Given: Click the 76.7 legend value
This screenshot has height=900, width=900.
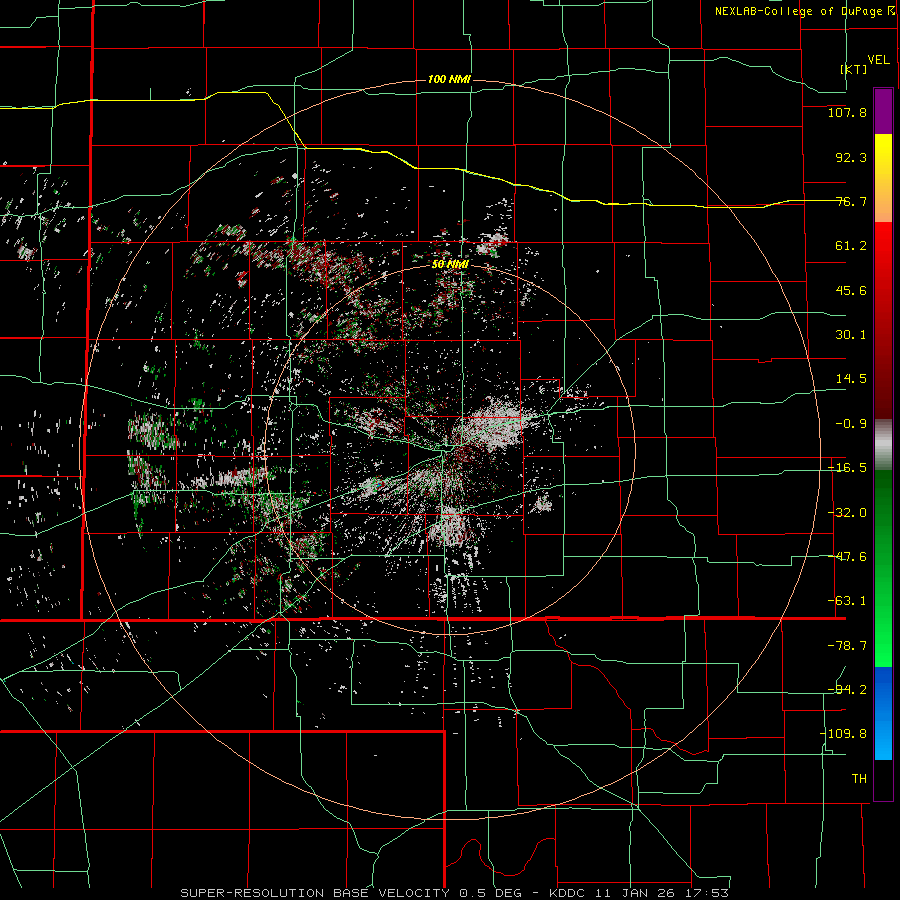Looking at the screenshot, I should coord(851,201).
